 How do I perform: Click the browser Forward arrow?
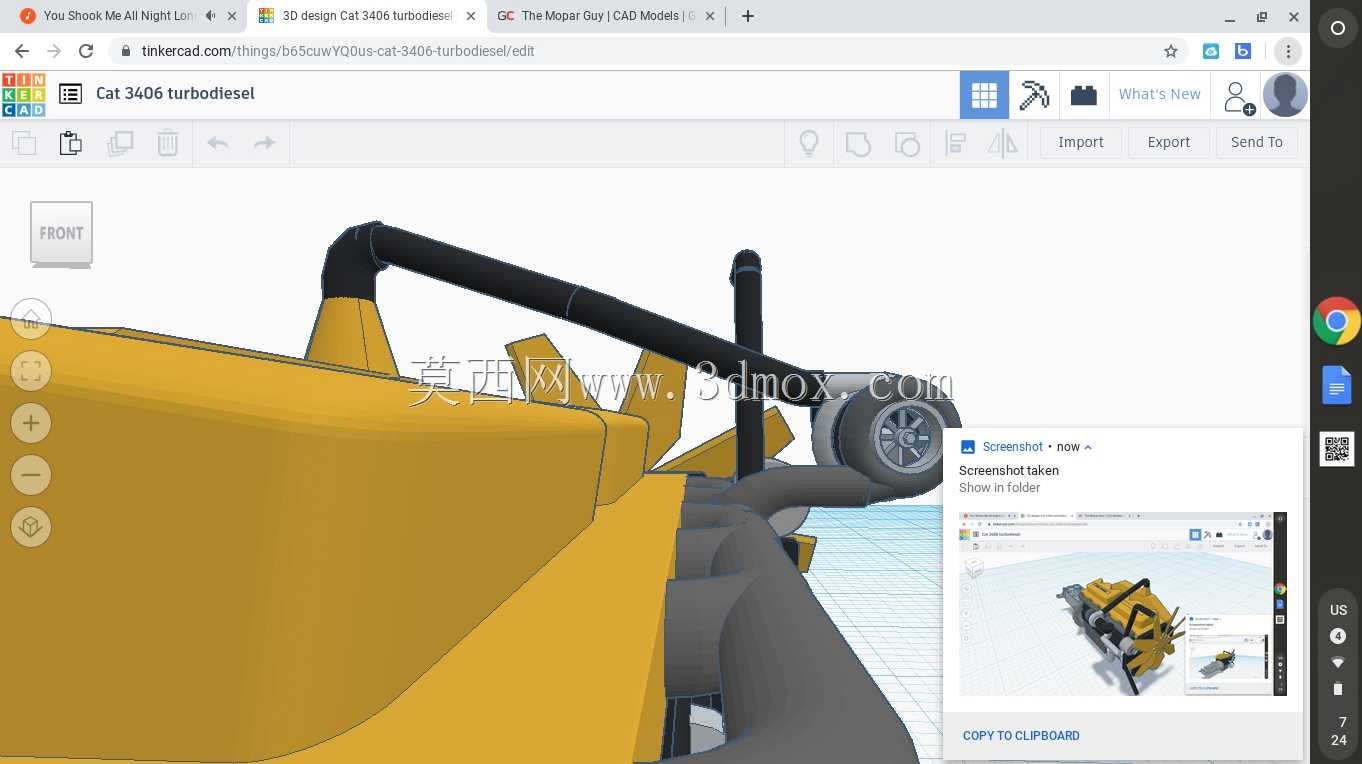point(54,51)
